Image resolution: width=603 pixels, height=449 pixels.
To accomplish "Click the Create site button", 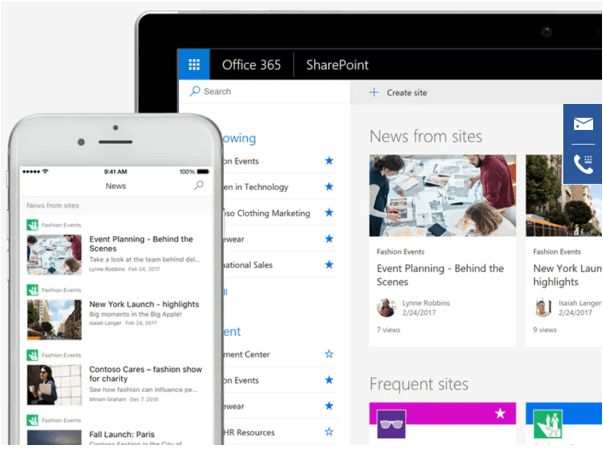I will [398, 93].
